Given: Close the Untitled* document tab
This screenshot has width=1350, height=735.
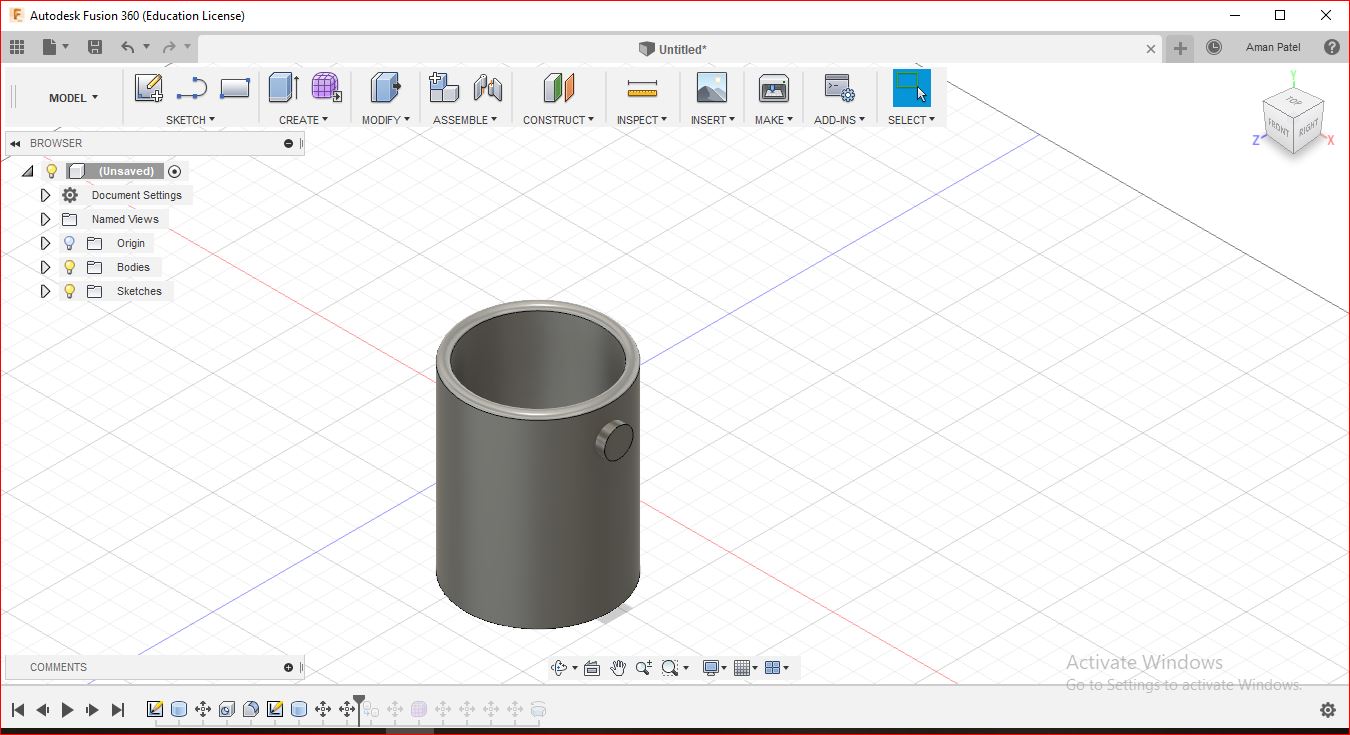Looking at the screenshot, I should tap(1152, 49).
